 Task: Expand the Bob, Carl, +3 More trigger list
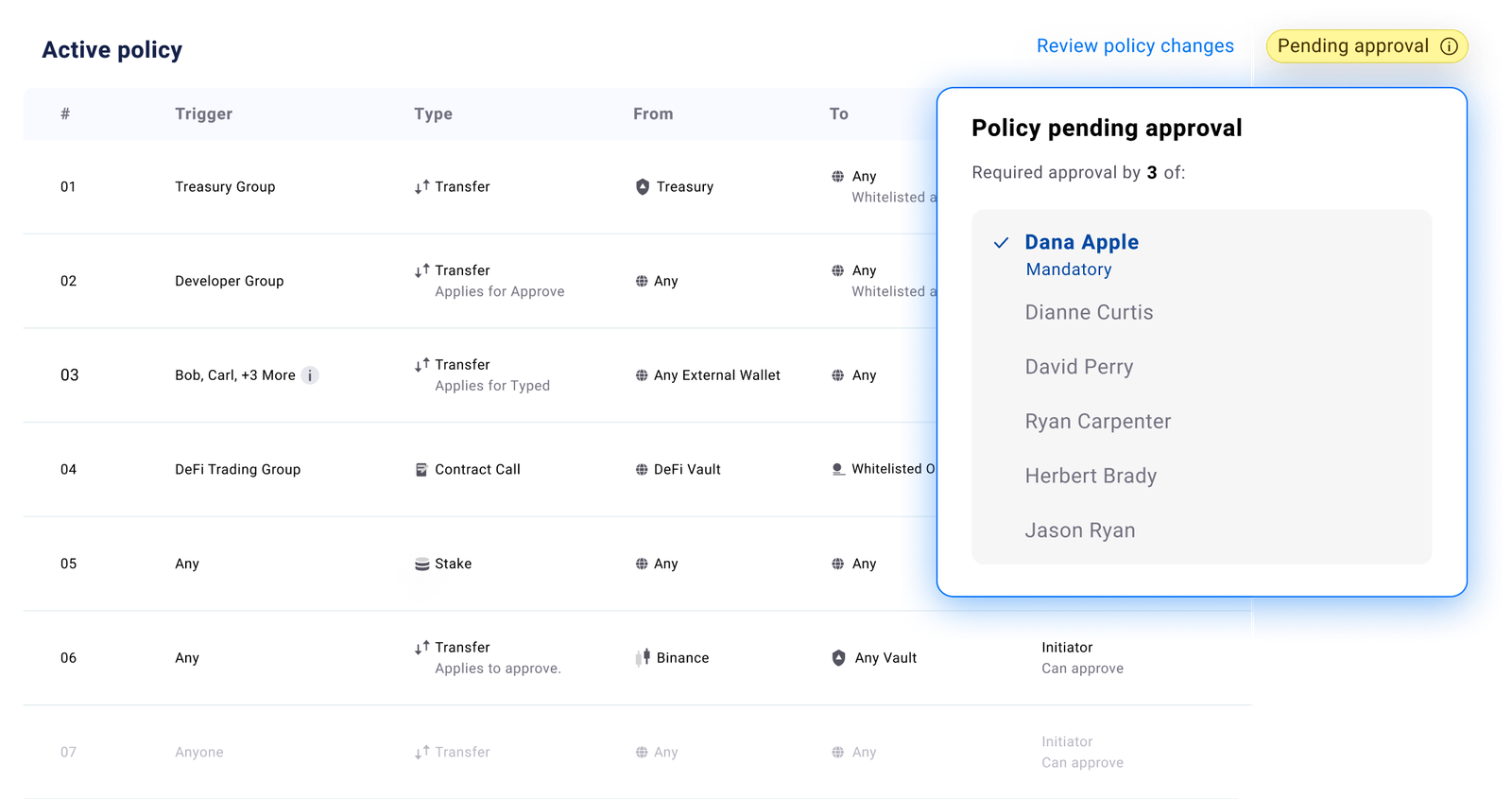235,375
